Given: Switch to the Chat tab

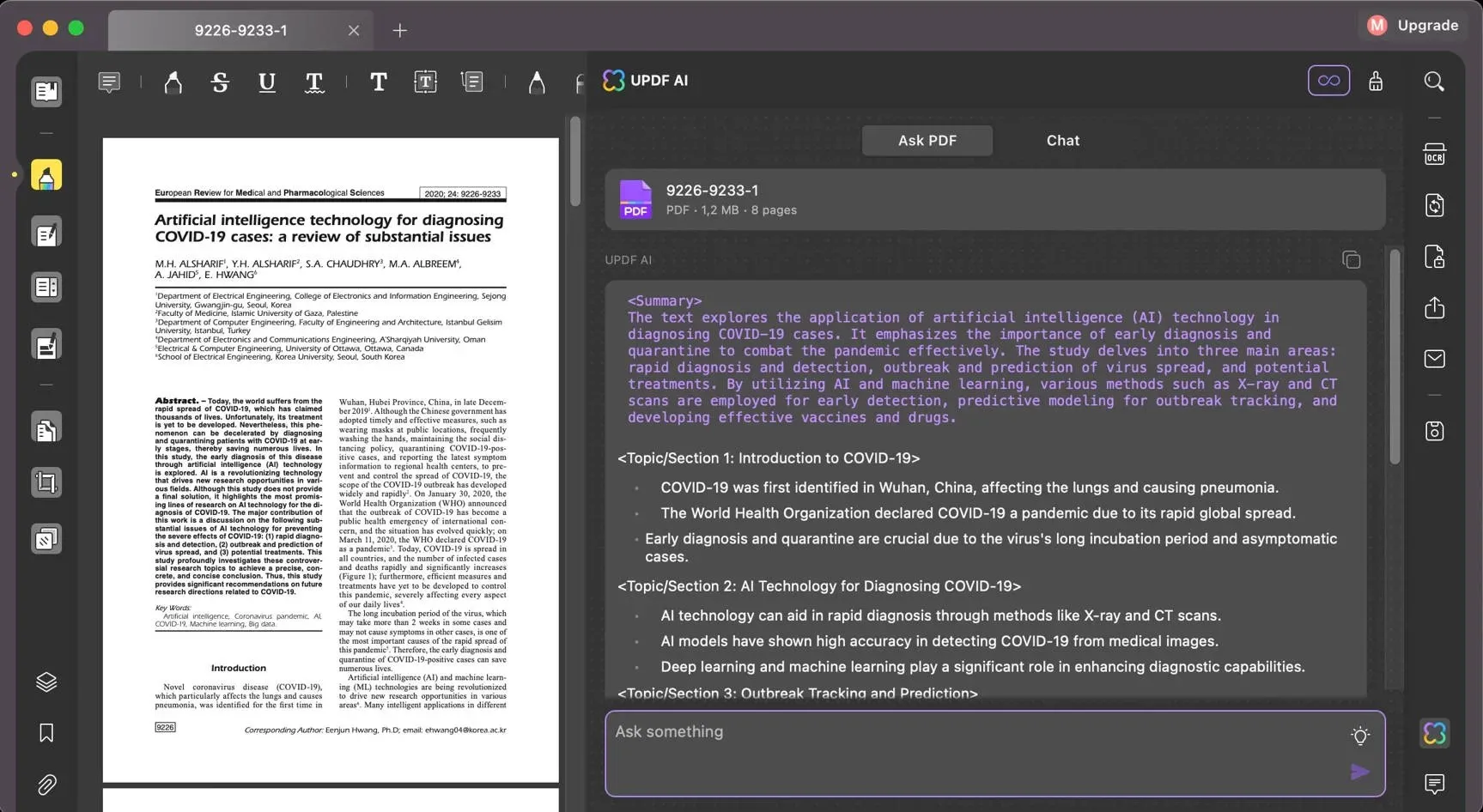Looking at the screenshot, I should point(1062,141).
